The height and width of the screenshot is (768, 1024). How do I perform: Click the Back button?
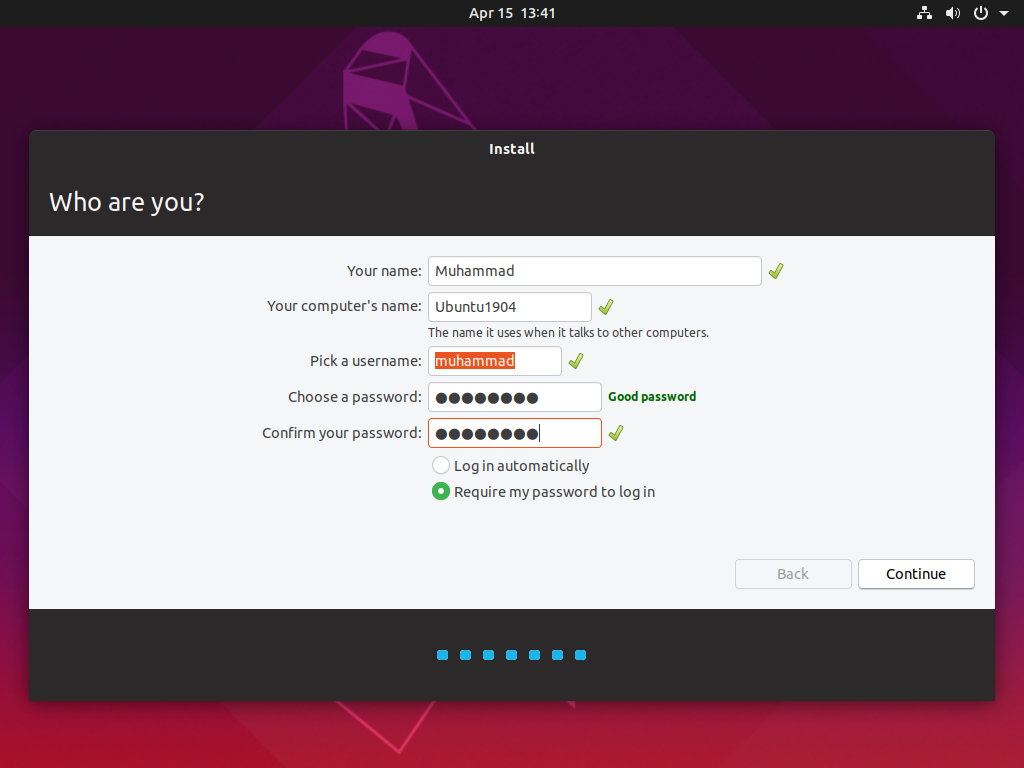[793, 574]
